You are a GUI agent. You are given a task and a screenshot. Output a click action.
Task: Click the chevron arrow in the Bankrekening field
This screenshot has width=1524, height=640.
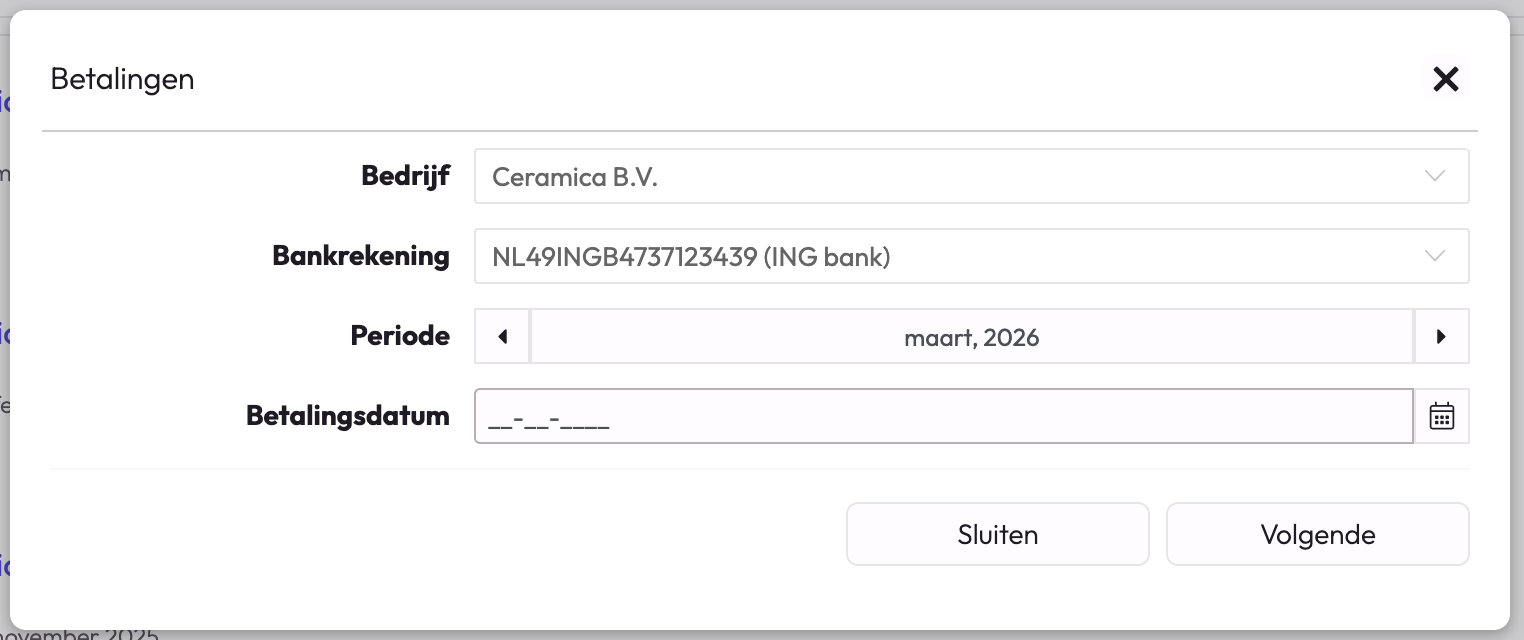pos(1435,256)
